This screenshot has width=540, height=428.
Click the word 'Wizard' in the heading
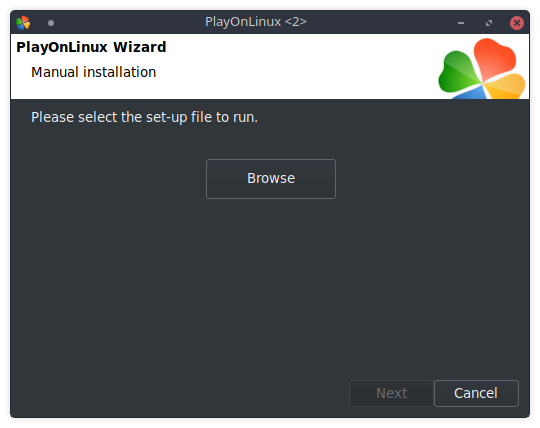tap(140, 47)
